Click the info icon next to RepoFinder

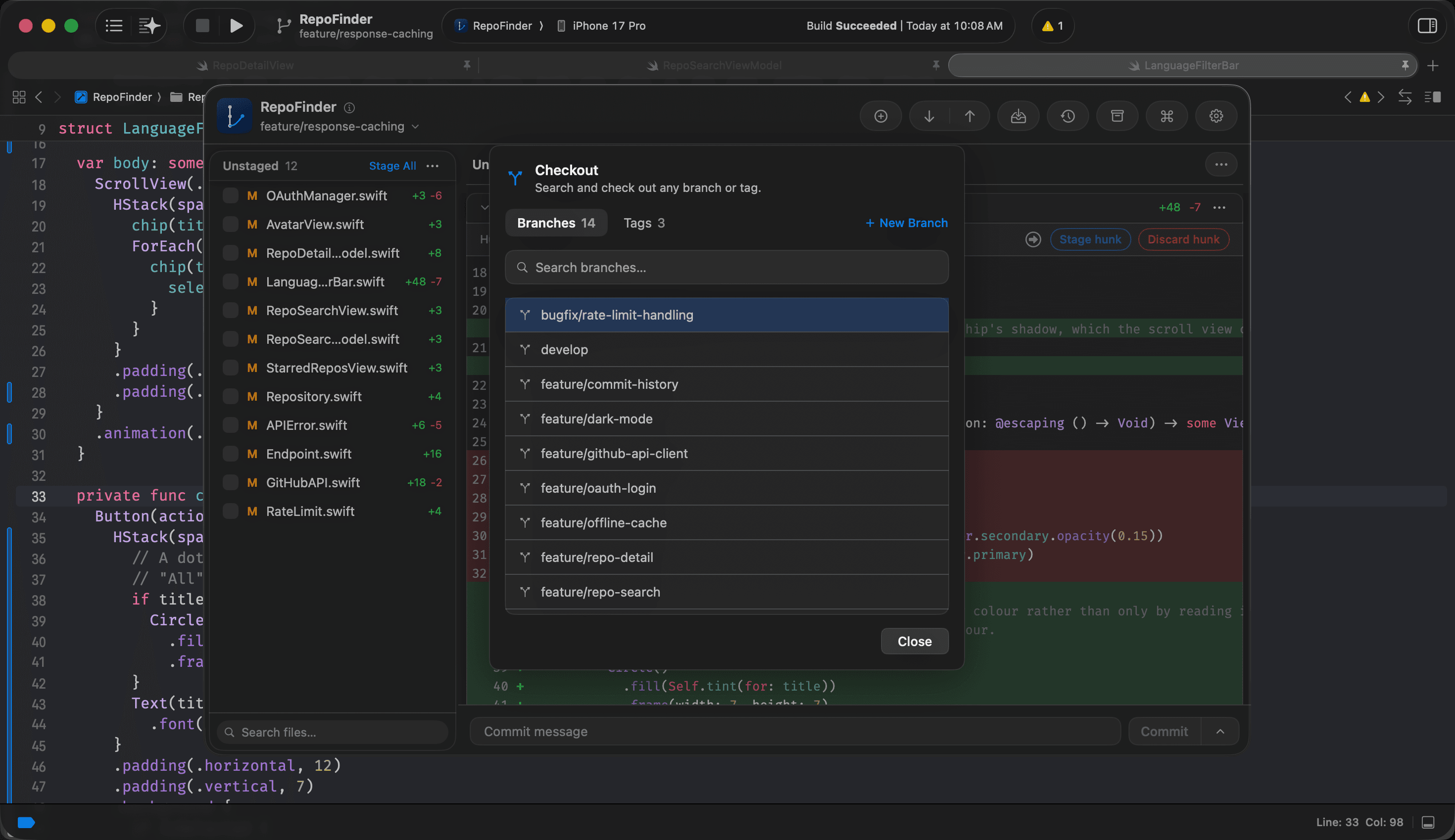tap(349, 108)
